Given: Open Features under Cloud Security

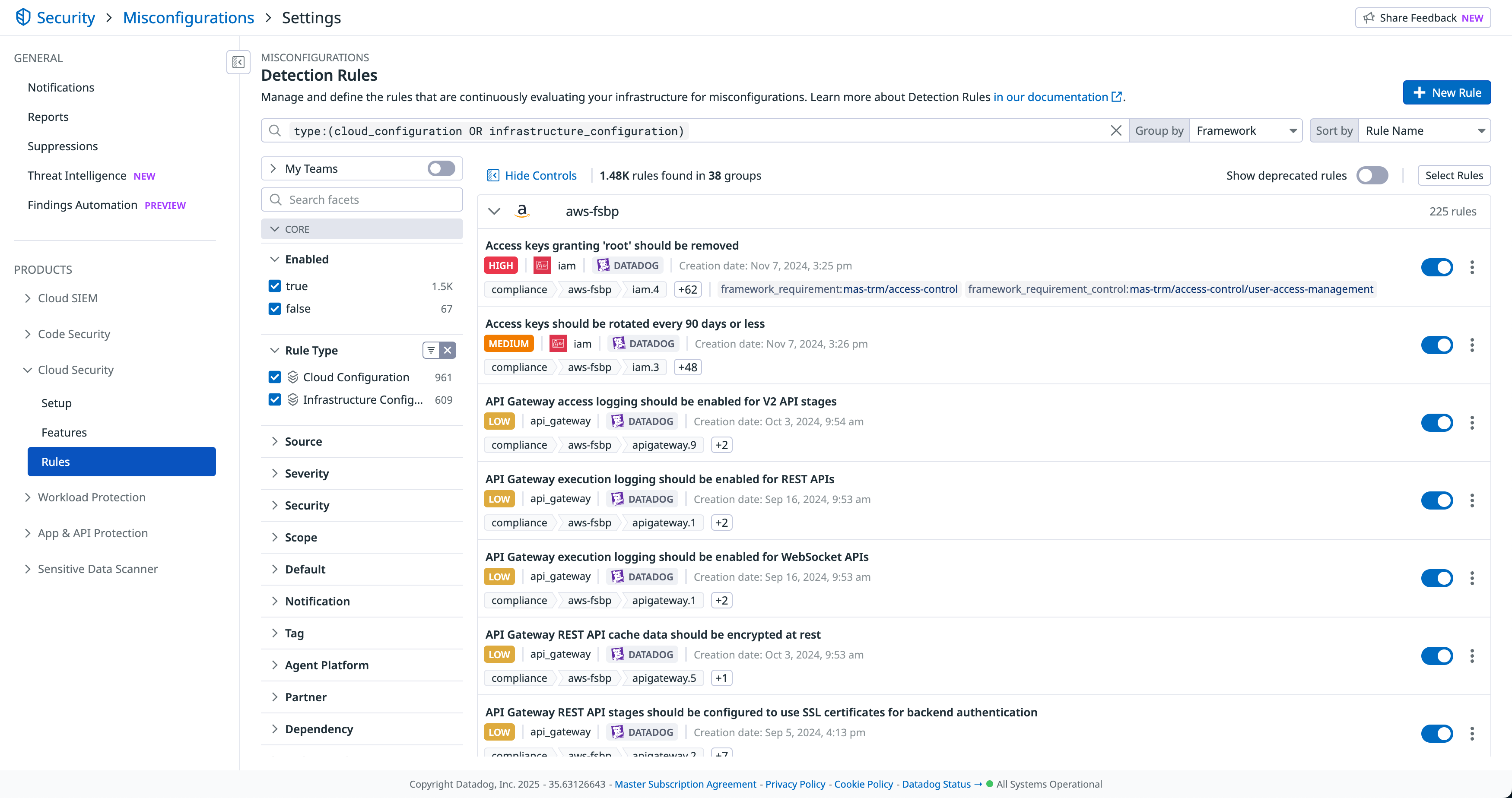Looking at the screenshot, I should click(x=64, y=432).
